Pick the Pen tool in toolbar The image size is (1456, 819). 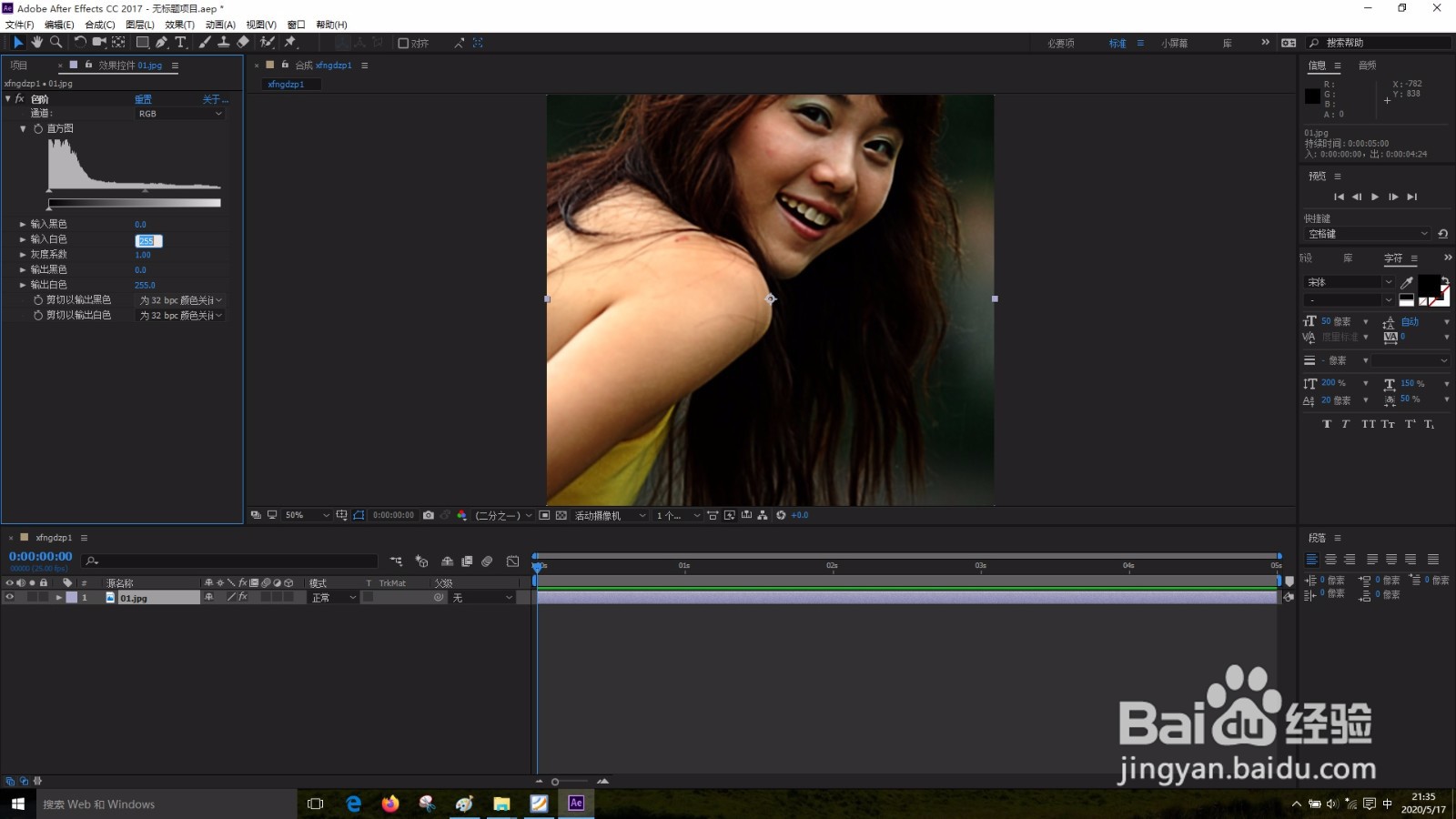pos(161,42)
